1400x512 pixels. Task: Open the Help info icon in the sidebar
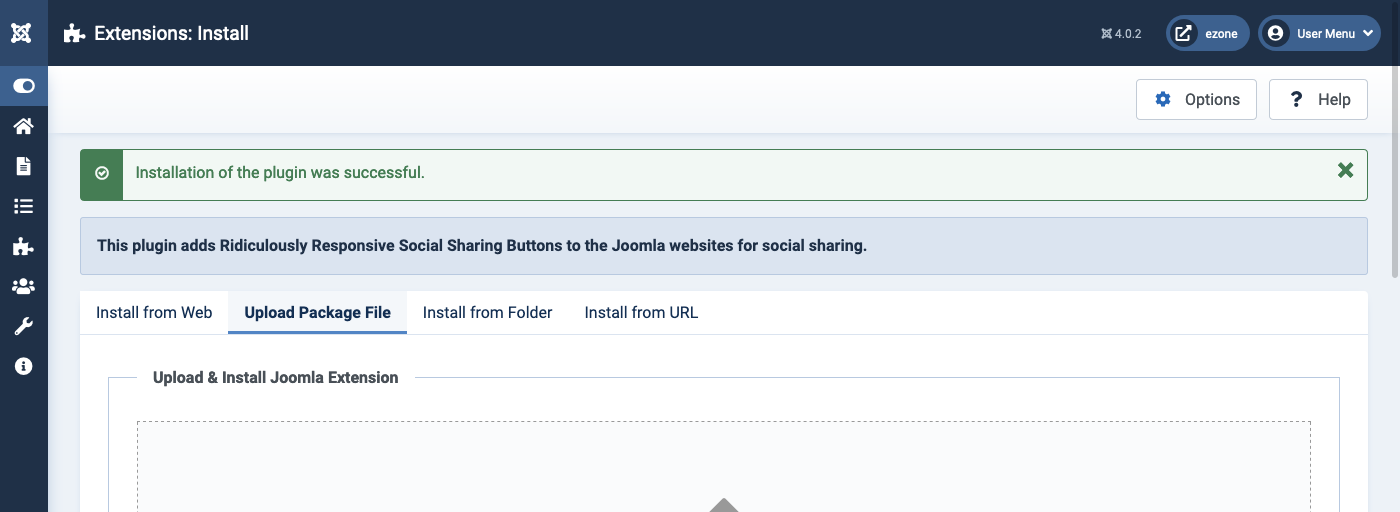(x=23, y=366)
